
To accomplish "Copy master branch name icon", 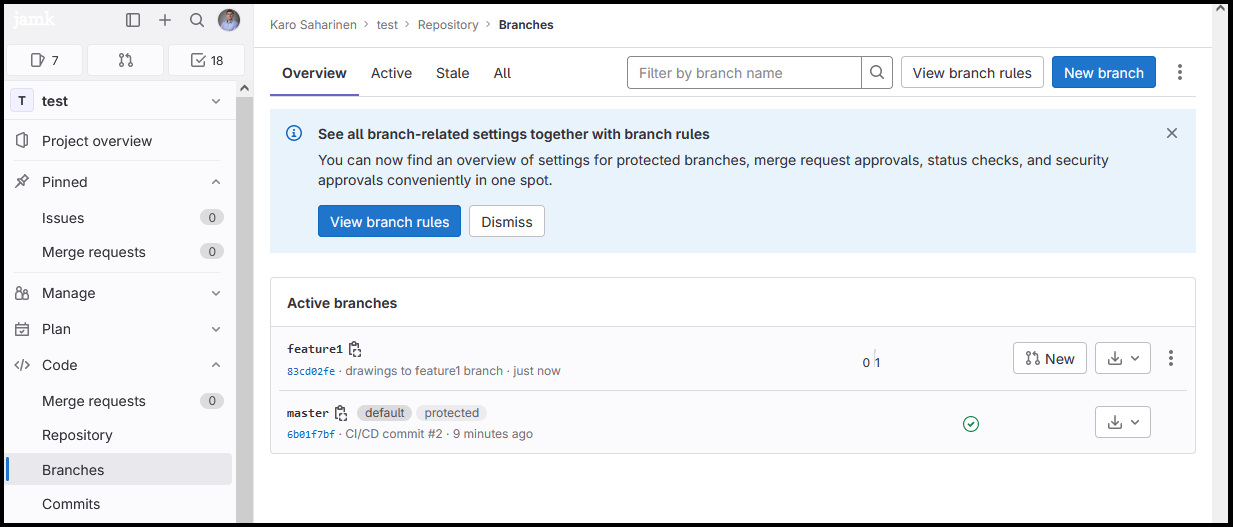I will (x=341, y=413).
